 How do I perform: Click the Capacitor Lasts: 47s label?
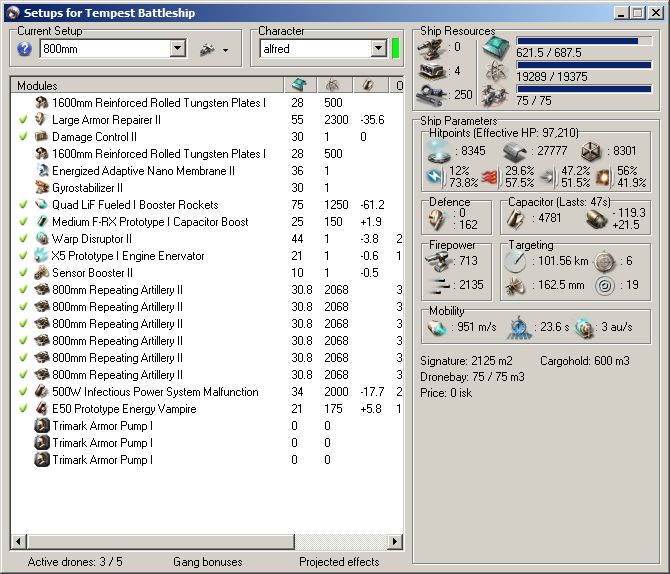pos(559,202)
